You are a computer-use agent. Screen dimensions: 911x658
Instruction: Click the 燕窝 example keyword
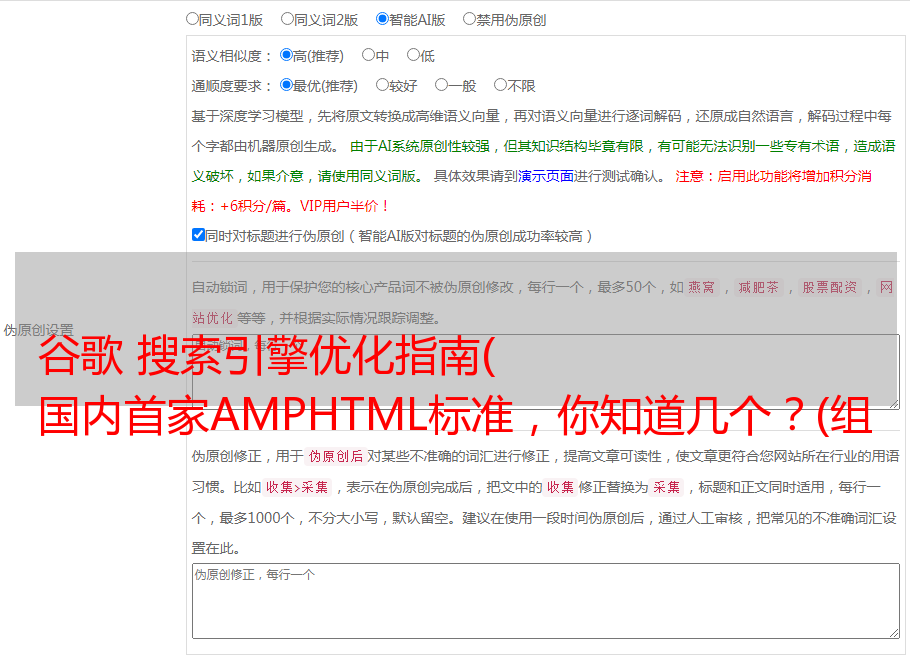pyautogui.click(x=701, y=287)
